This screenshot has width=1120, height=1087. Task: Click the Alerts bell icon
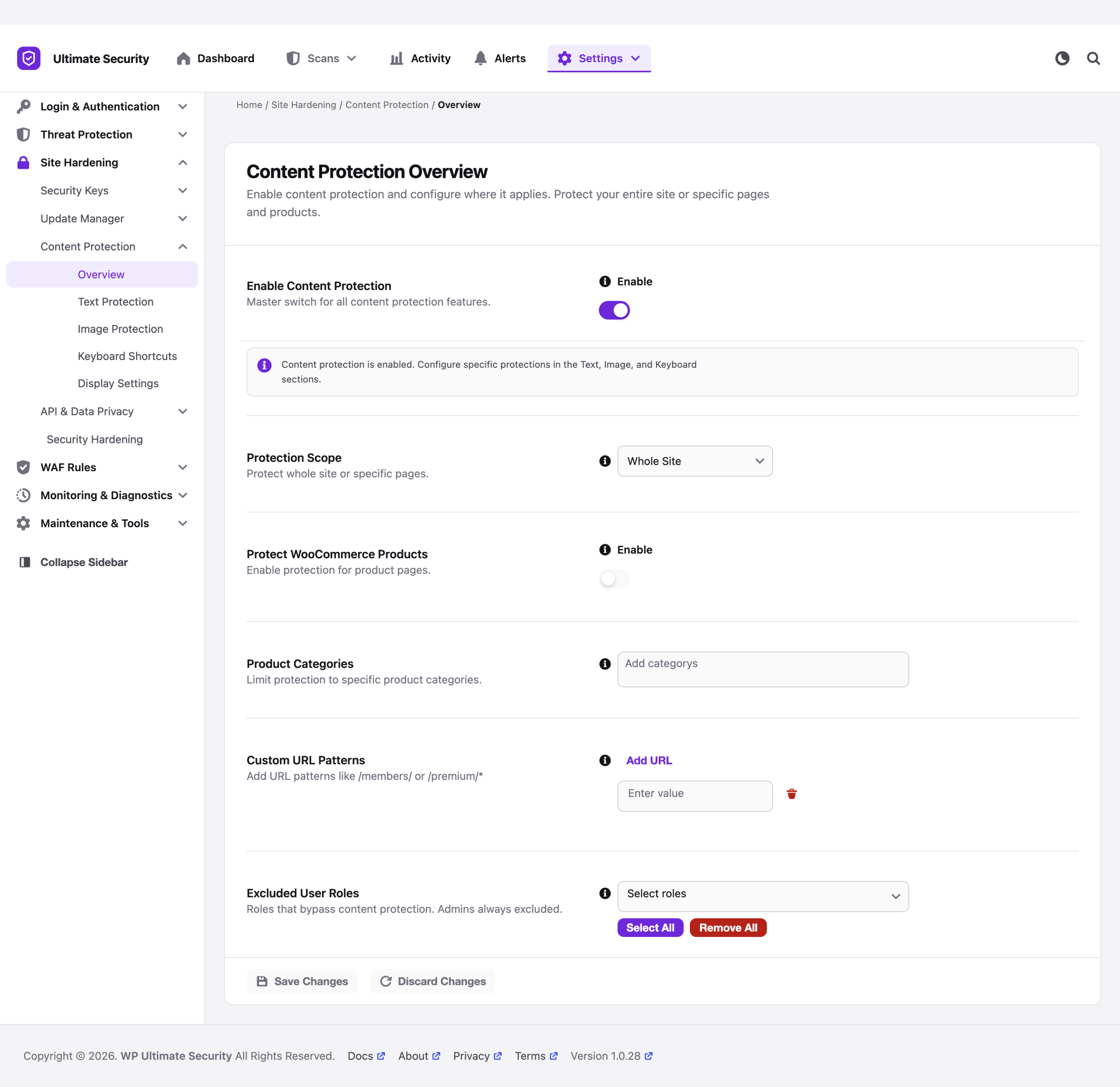480,58
